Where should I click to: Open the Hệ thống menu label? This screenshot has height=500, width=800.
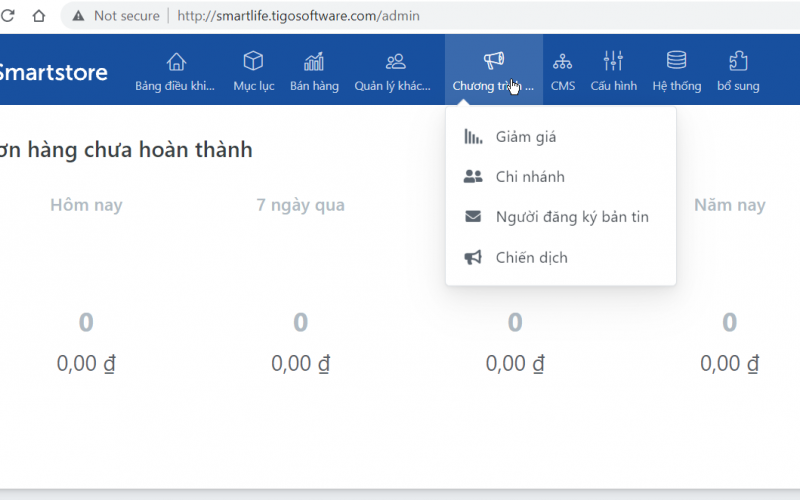[x=677, y=86]
